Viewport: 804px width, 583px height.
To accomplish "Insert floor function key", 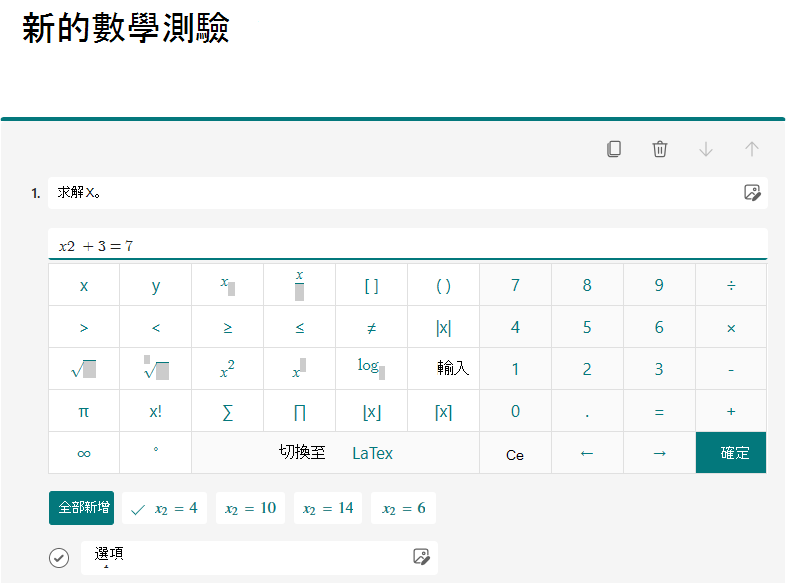I will coord(371,411).
